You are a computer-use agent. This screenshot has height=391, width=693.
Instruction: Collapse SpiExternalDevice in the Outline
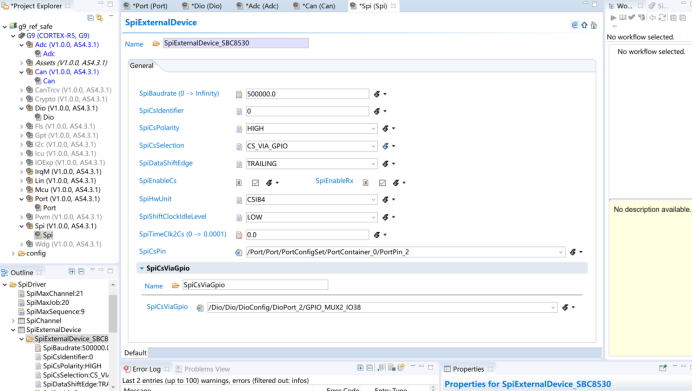(x=13, y=330)
